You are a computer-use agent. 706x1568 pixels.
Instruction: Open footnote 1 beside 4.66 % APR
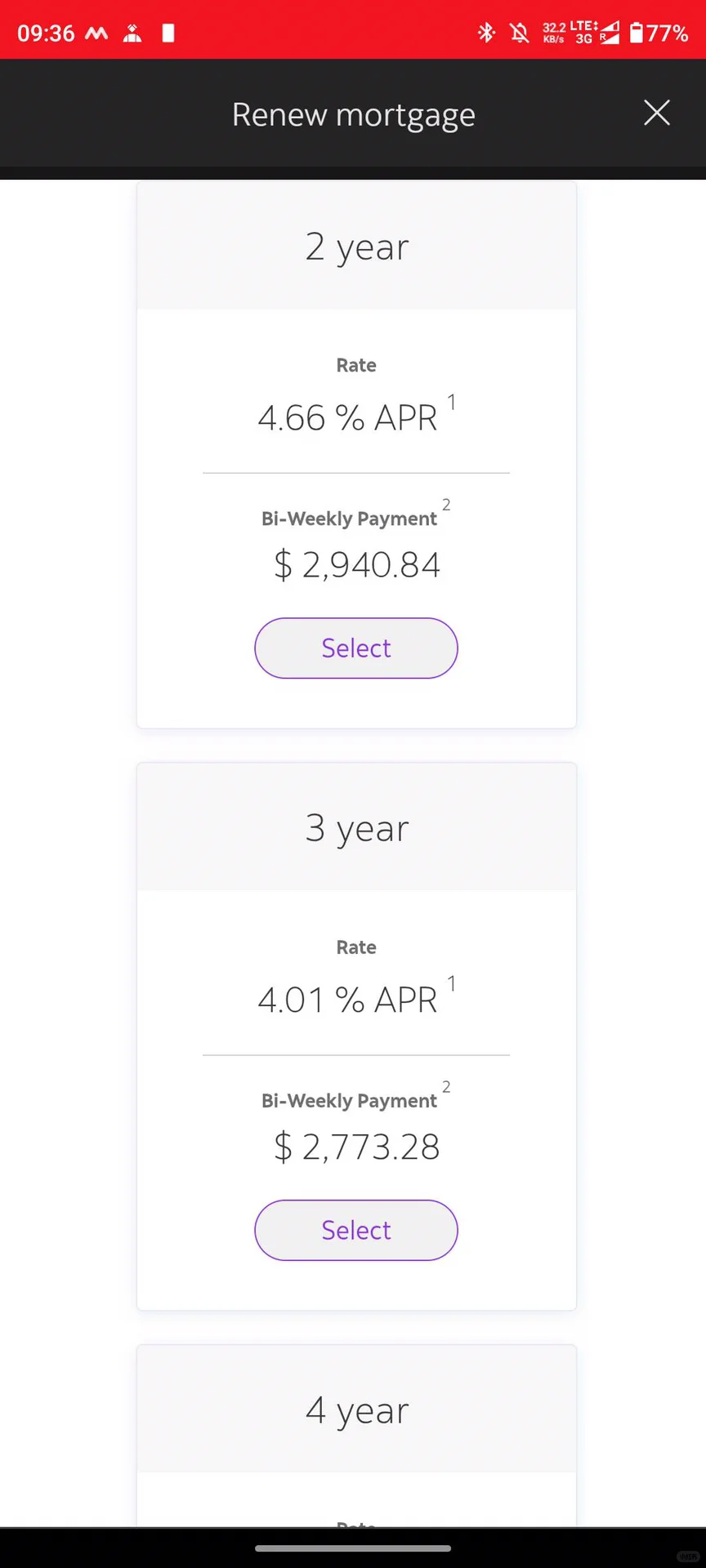[451, 403]
